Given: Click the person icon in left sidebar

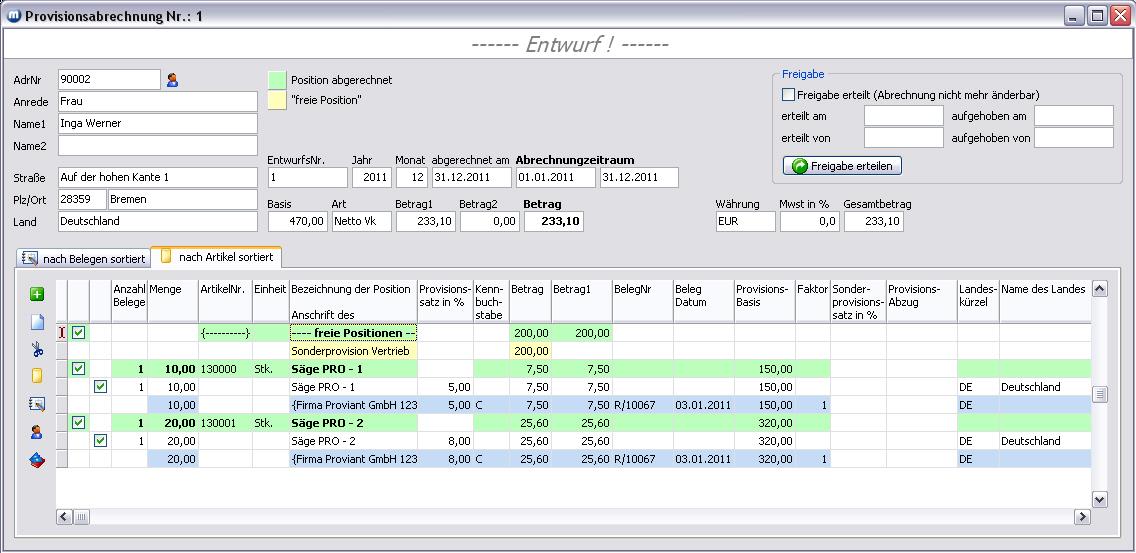Looking at the screenshot, I should (38, 432).
